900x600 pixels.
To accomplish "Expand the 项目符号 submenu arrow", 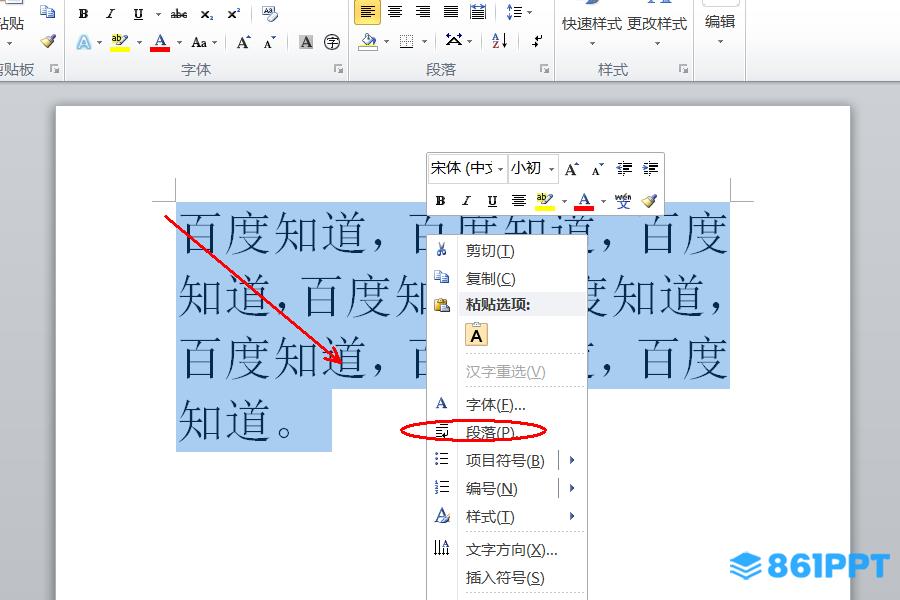I will [x=572, y=460].
